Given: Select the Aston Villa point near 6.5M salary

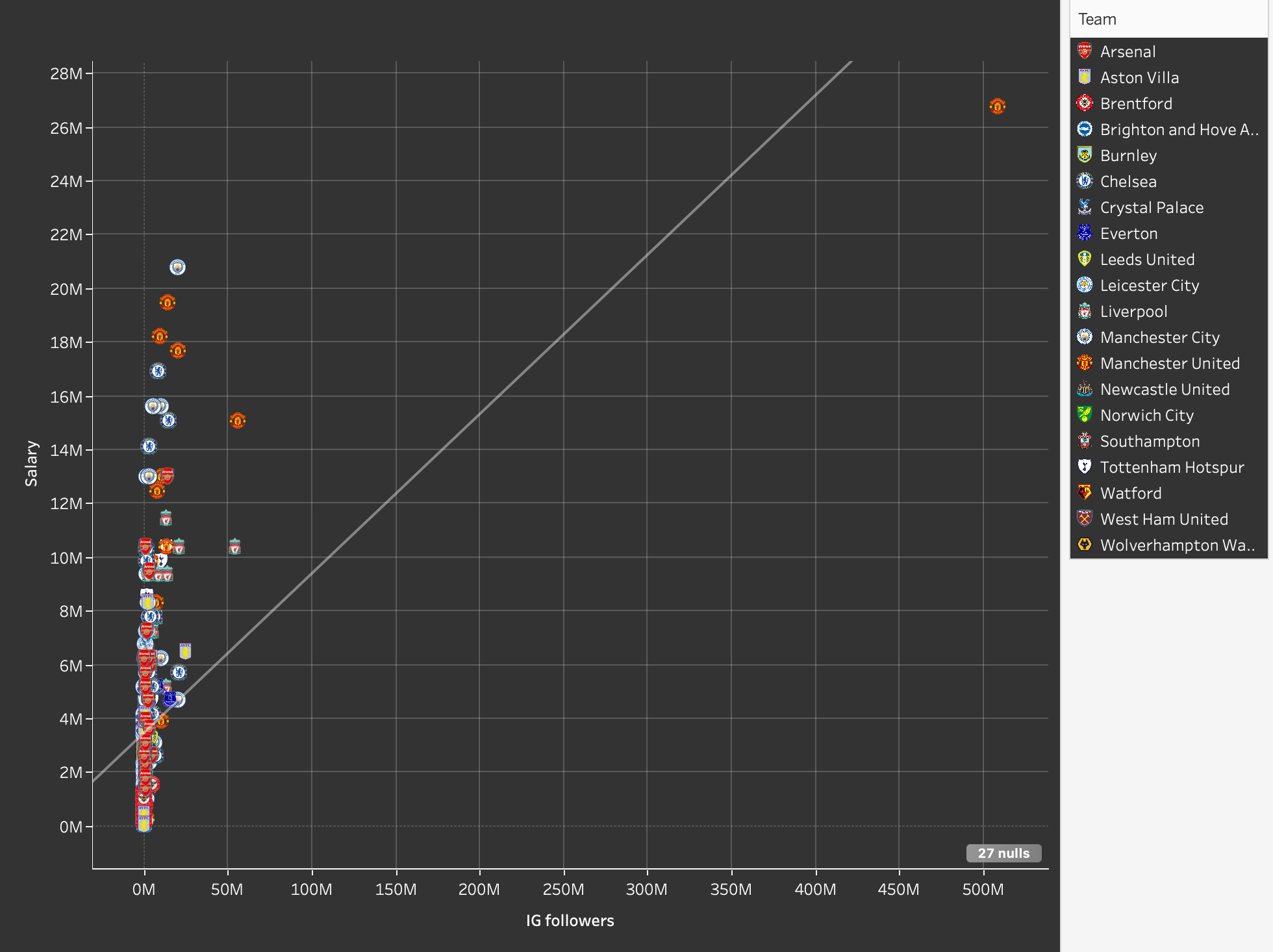Looking at the screenshot, I should click(x=185, y=651).
